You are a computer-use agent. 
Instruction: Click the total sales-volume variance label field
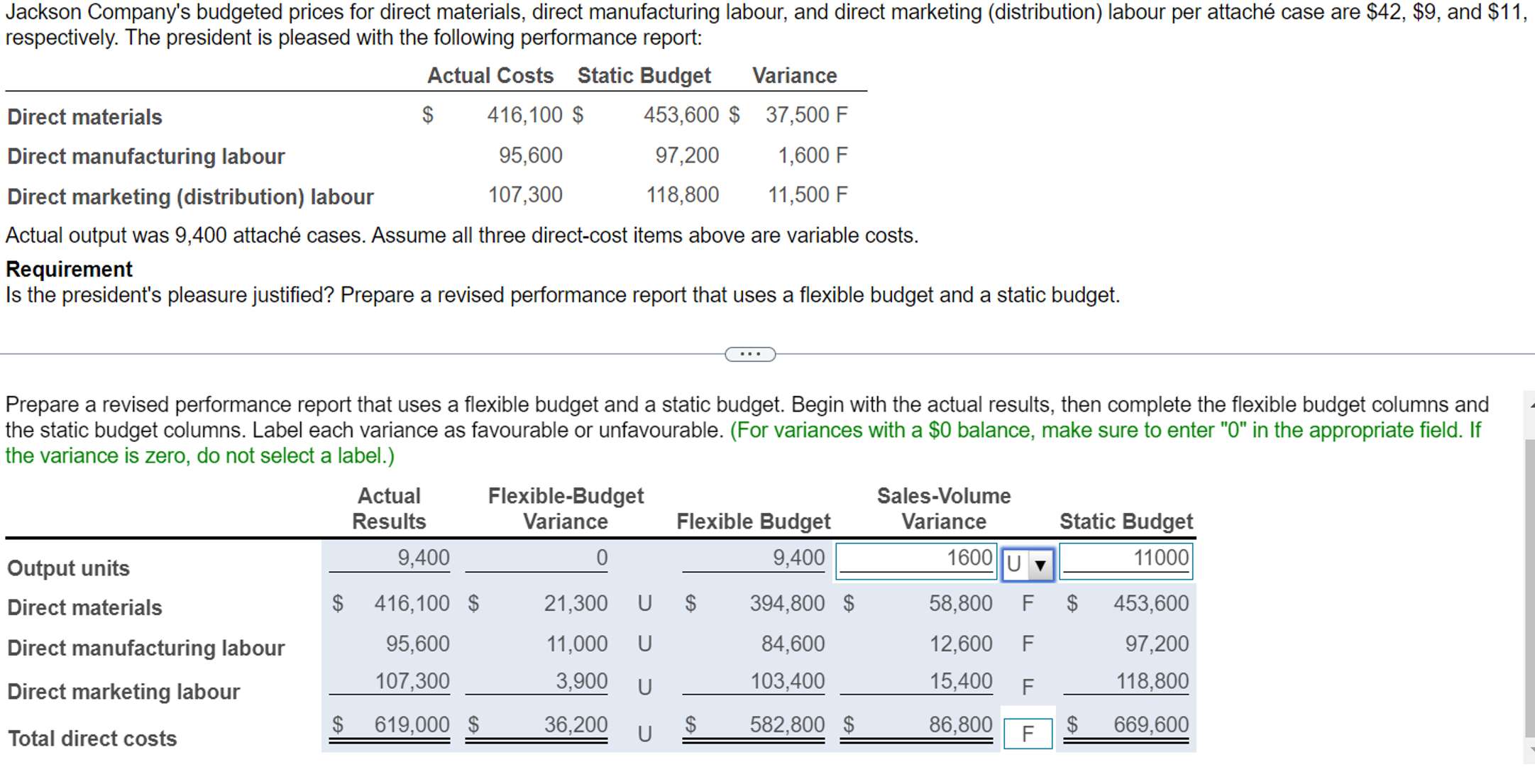tap(1028, 734)
